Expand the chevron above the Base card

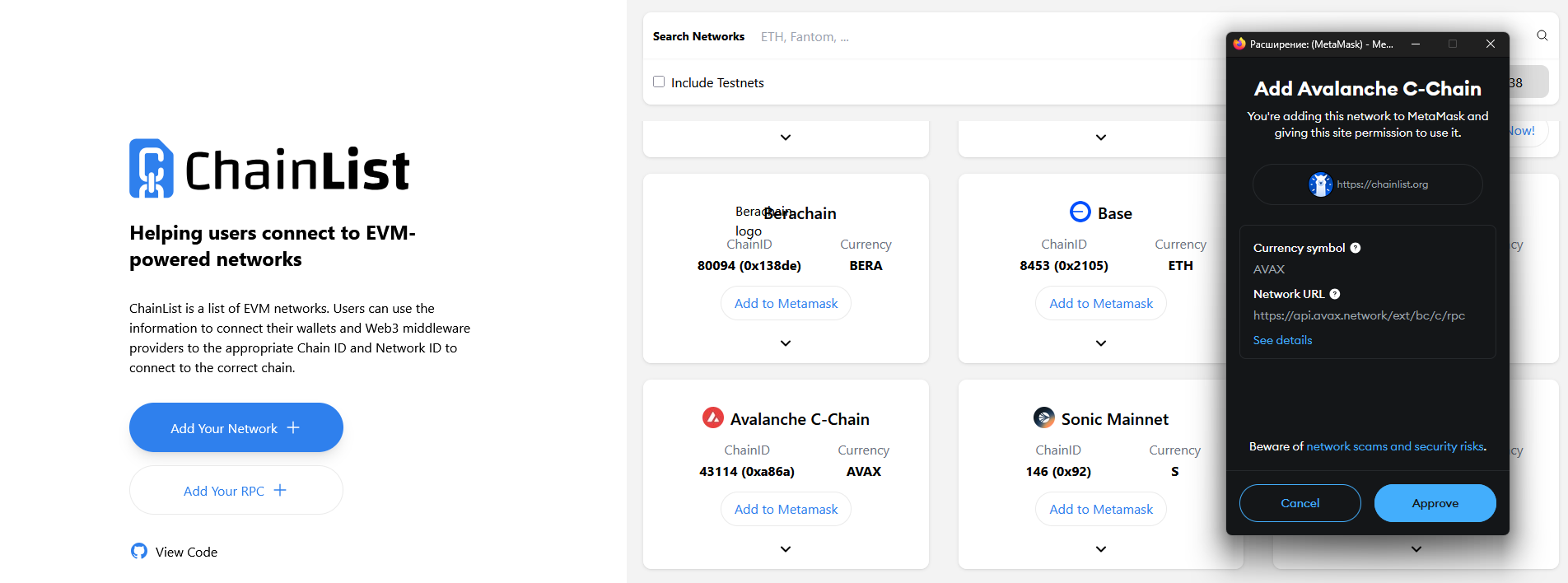(1101, 138)
